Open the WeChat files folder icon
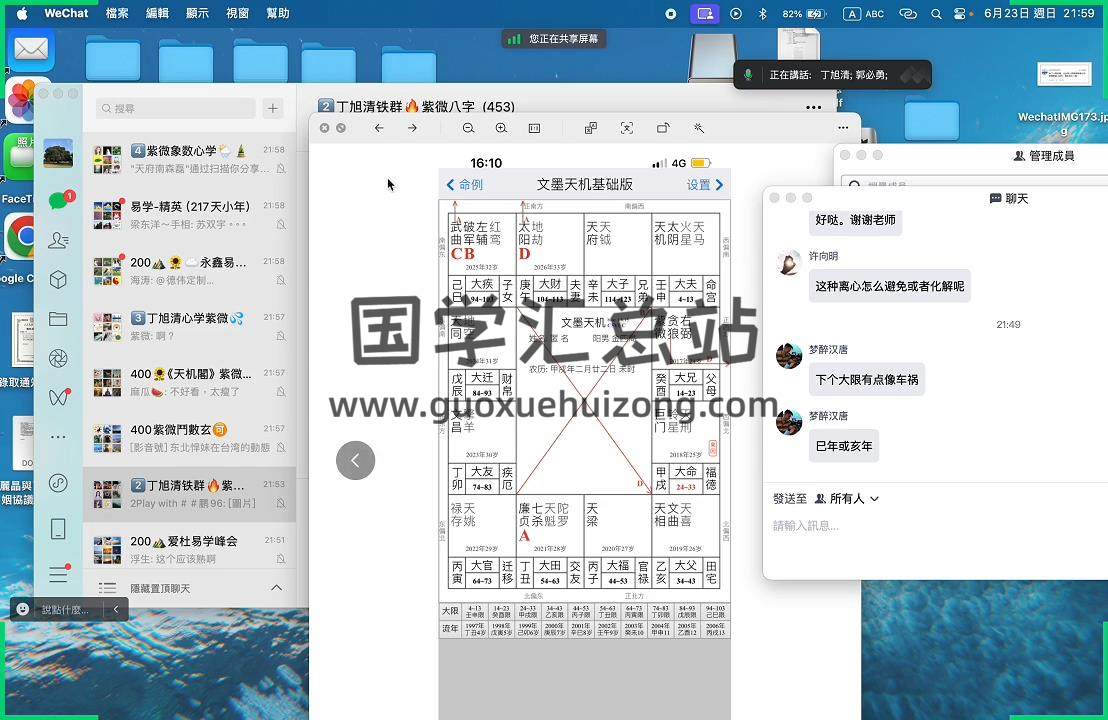Image resolution: width=1108 pixels, height=720 pixels. (58, 319)
